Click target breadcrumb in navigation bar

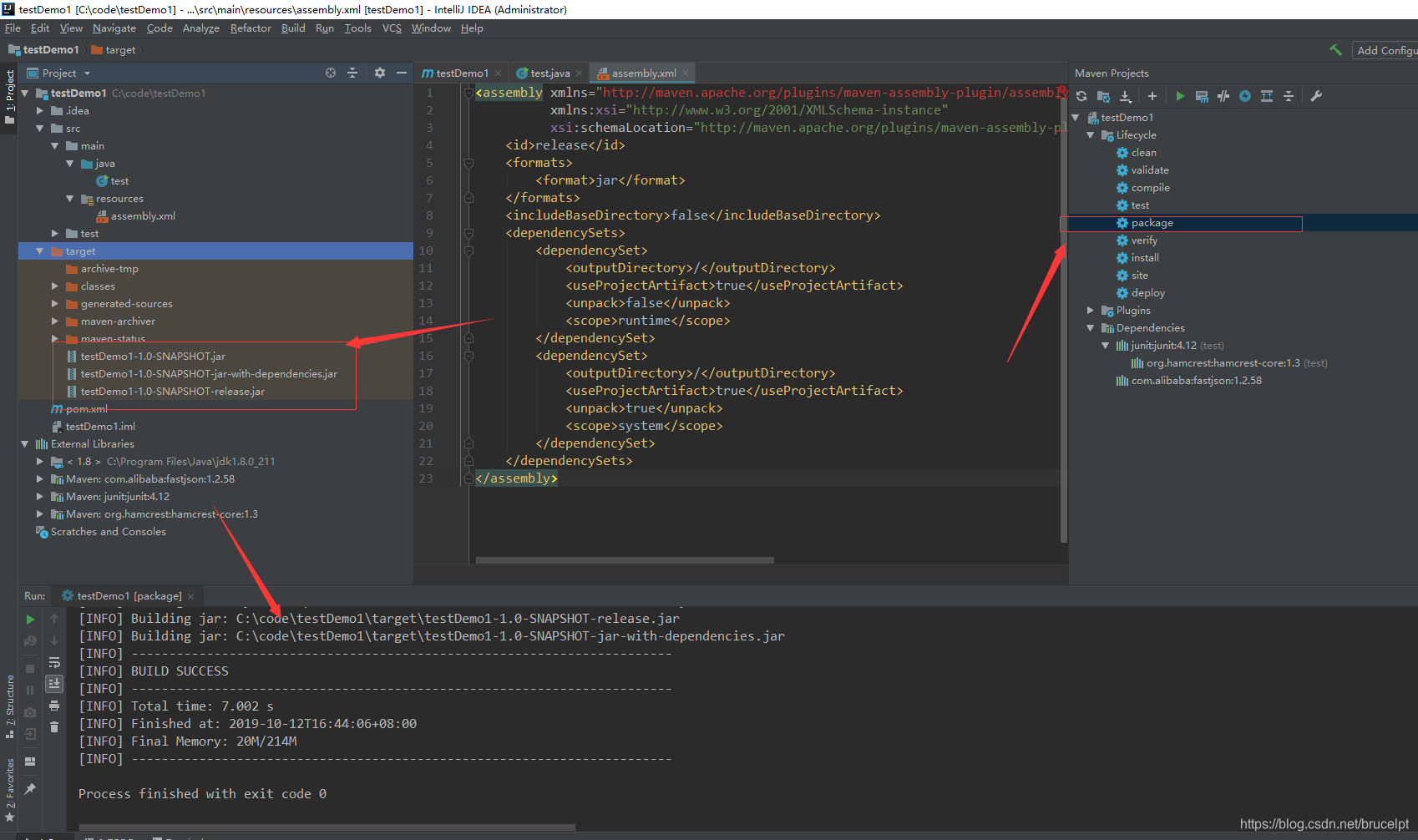coord(114,50)
